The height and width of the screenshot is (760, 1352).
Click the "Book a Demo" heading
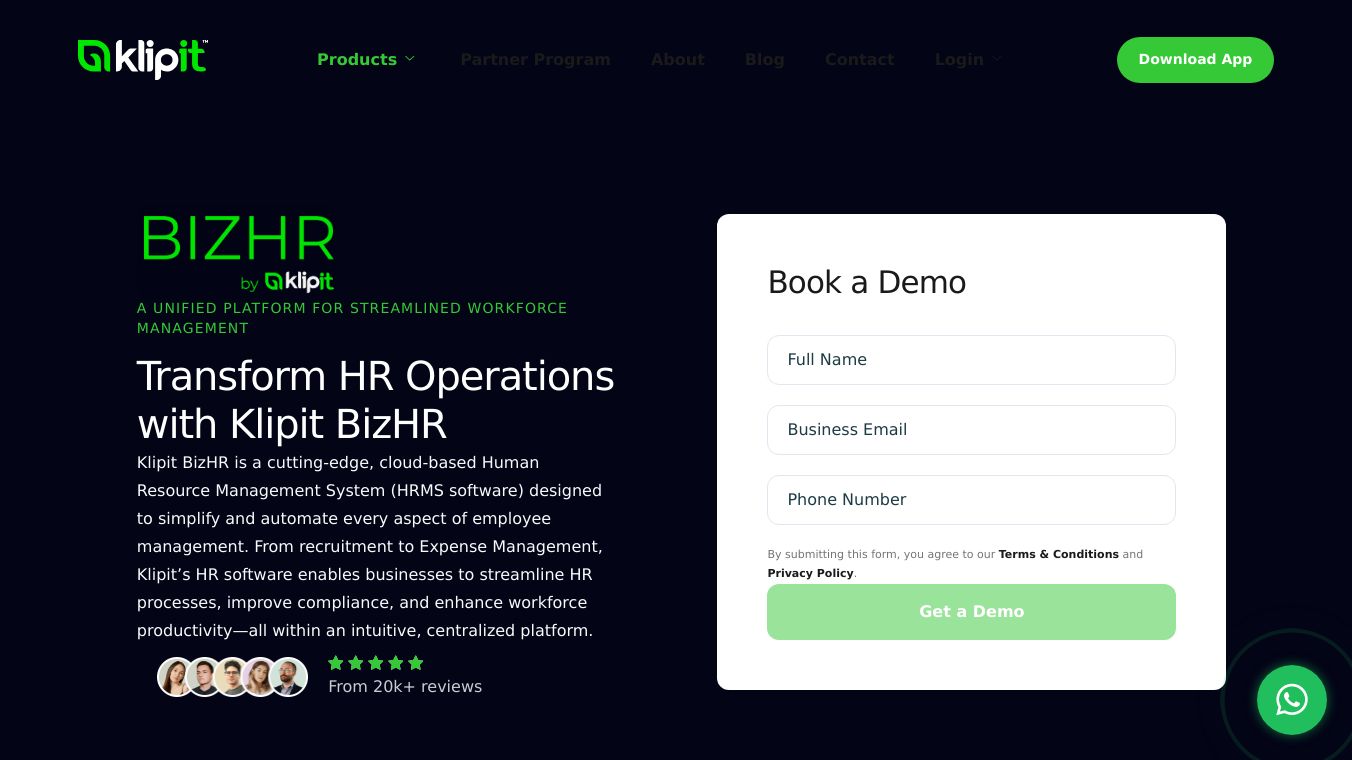[867, 282]
